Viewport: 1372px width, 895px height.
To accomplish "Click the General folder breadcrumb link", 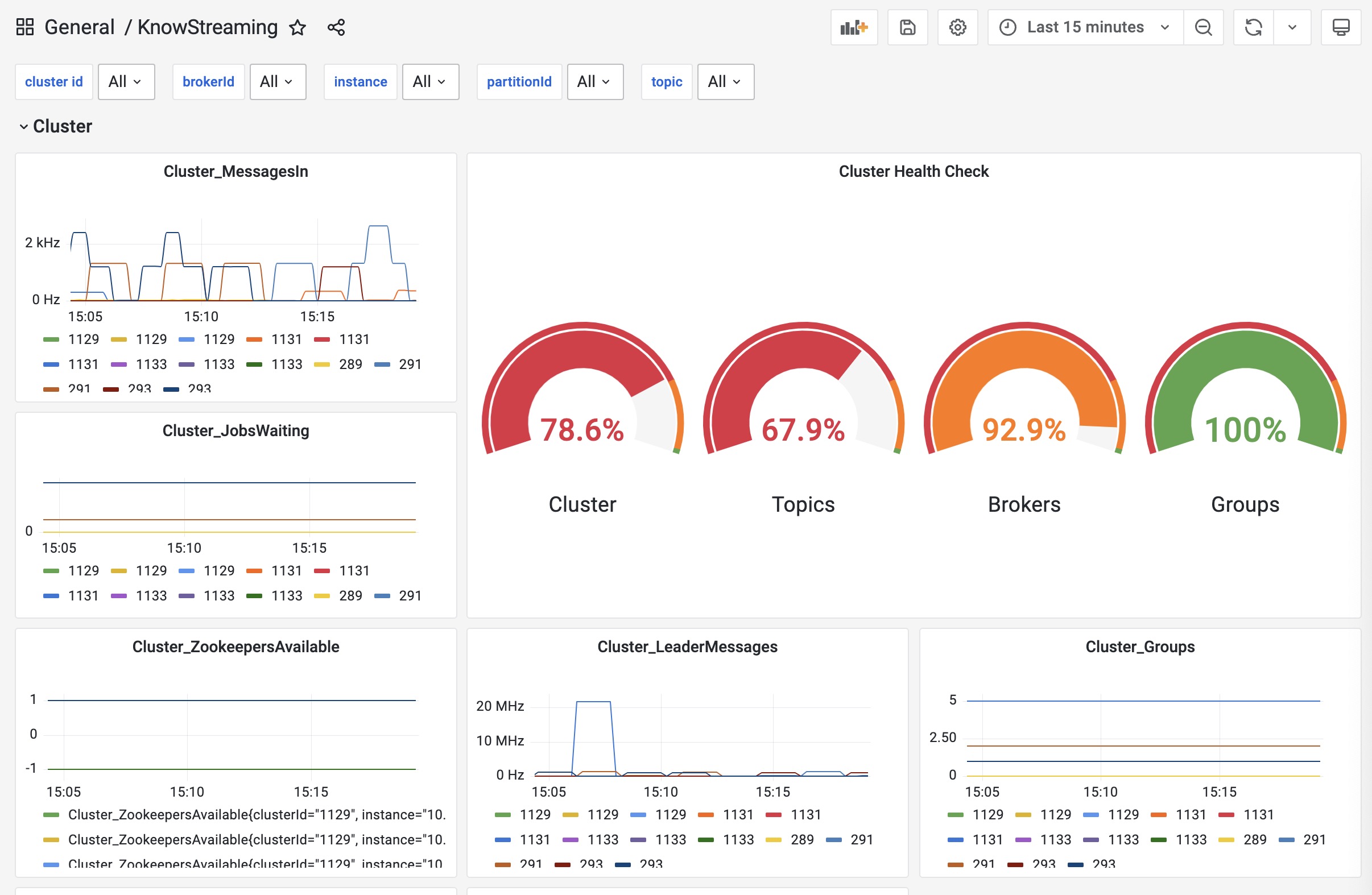I will [80, 27].
